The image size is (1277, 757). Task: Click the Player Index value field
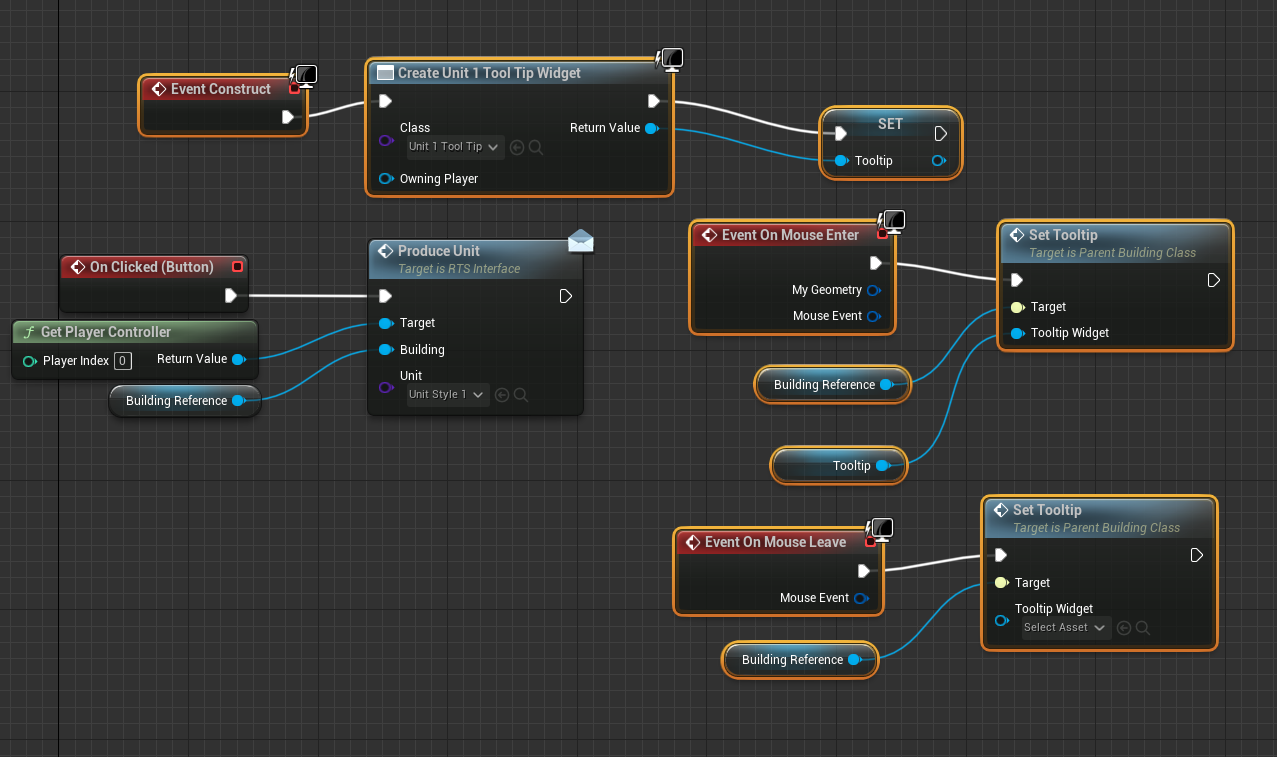click(x=122, y=361)
